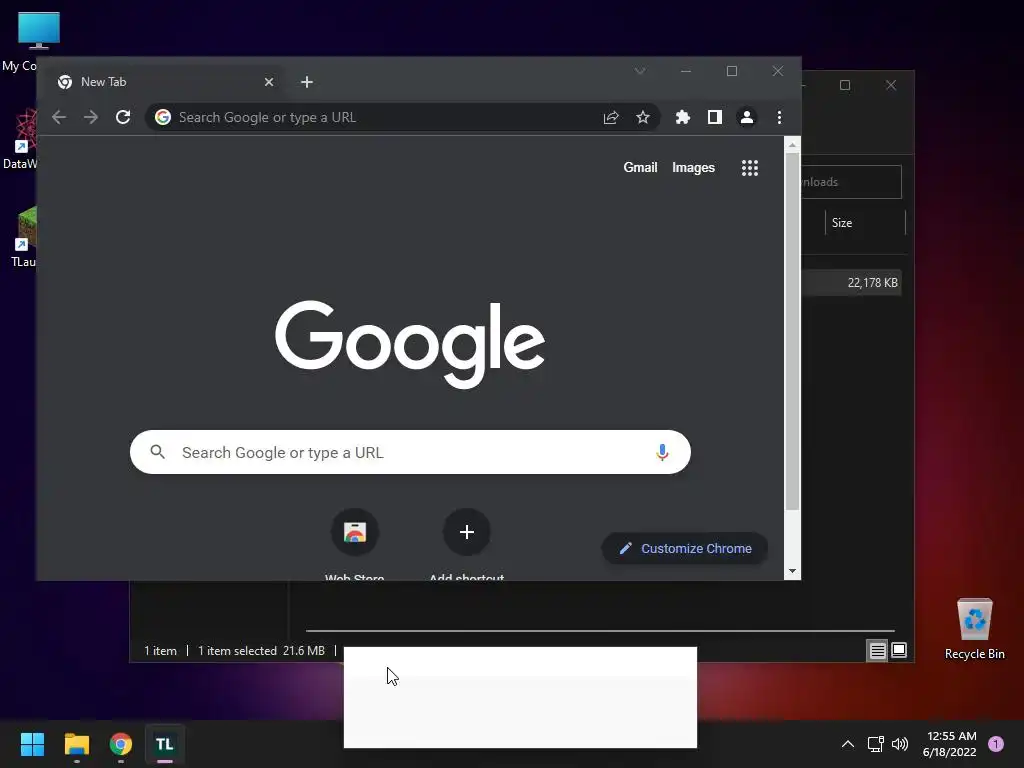
Task: Click the '1 item' status bar text
Action: (x=160, y=650)
